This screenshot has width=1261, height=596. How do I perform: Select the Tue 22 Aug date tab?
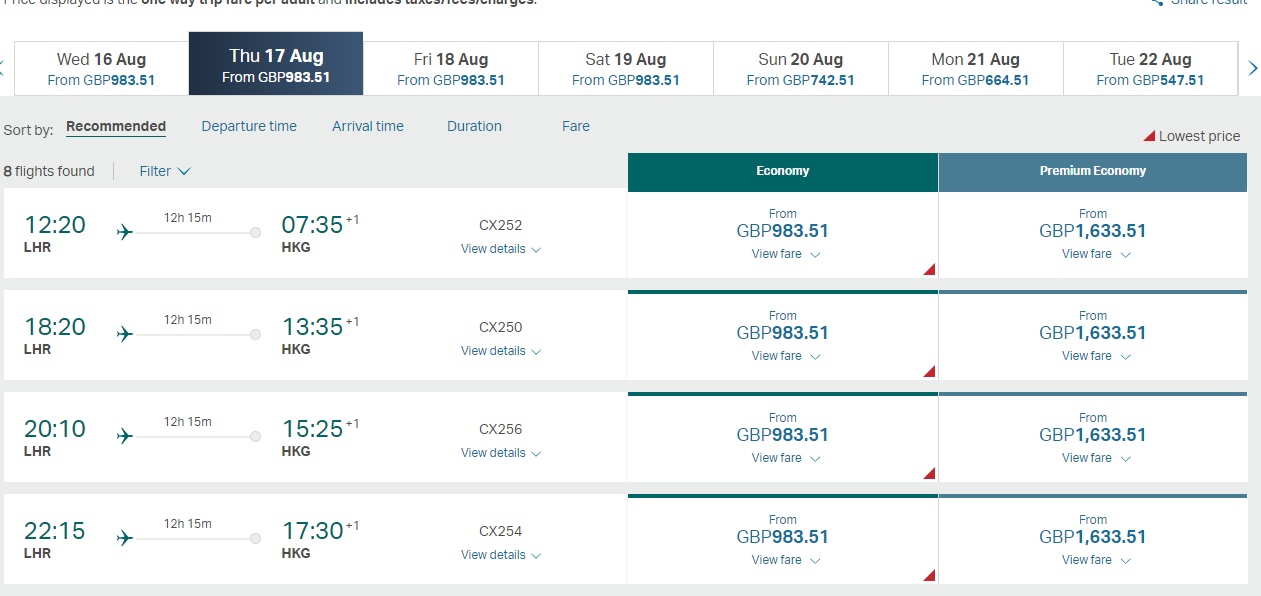(x=1150, y=68)
